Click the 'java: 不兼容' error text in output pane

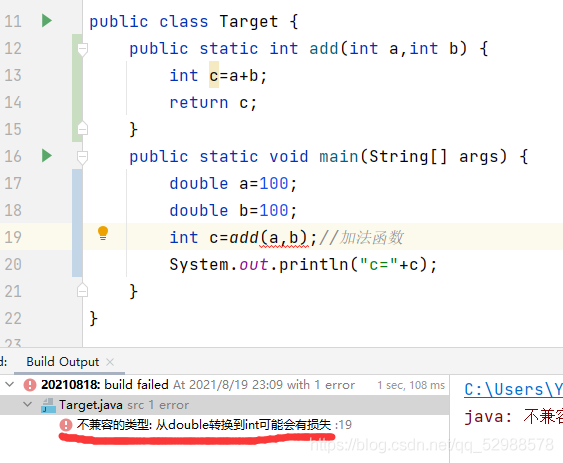[513, 417]
